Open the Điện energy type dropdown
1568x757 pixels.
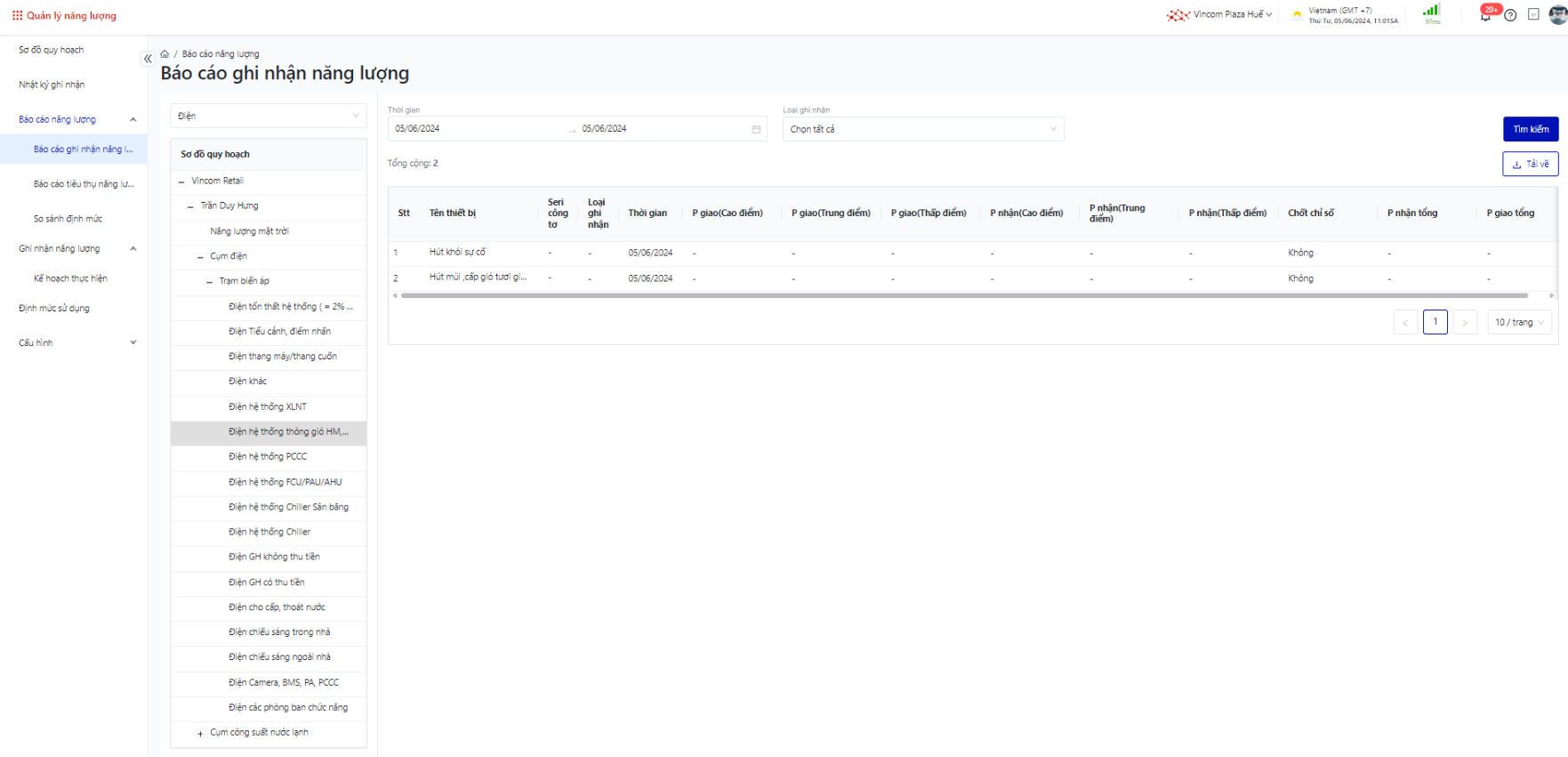point(268,116)
